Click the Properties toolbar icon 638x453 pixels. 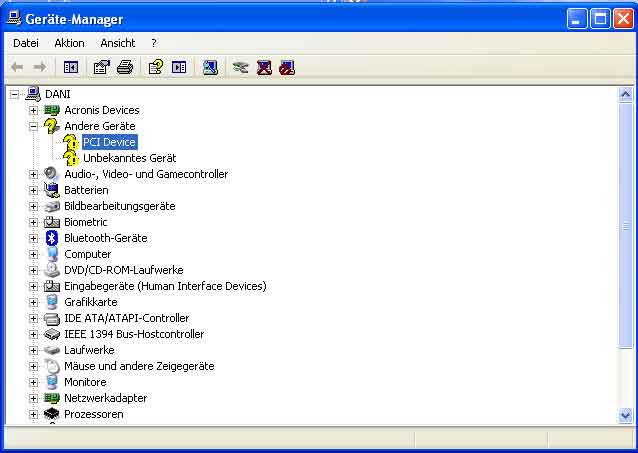click(101, 67)
